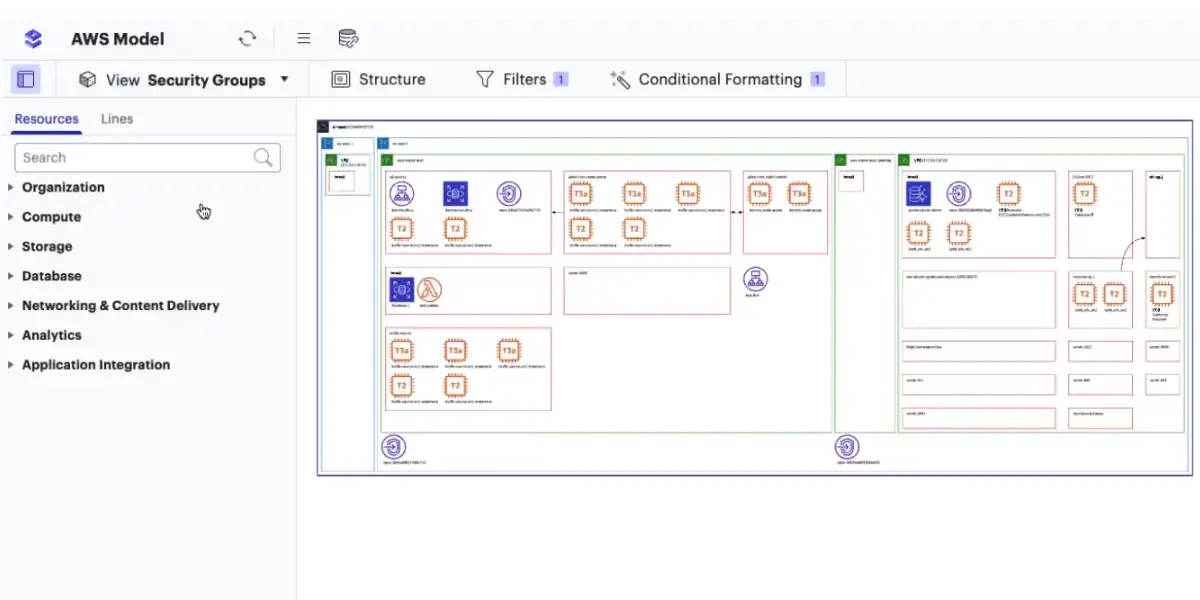1200x600 pixels.
Task: Select the Lambda function icon in the diagram
Action: click(x=430, y=290)
